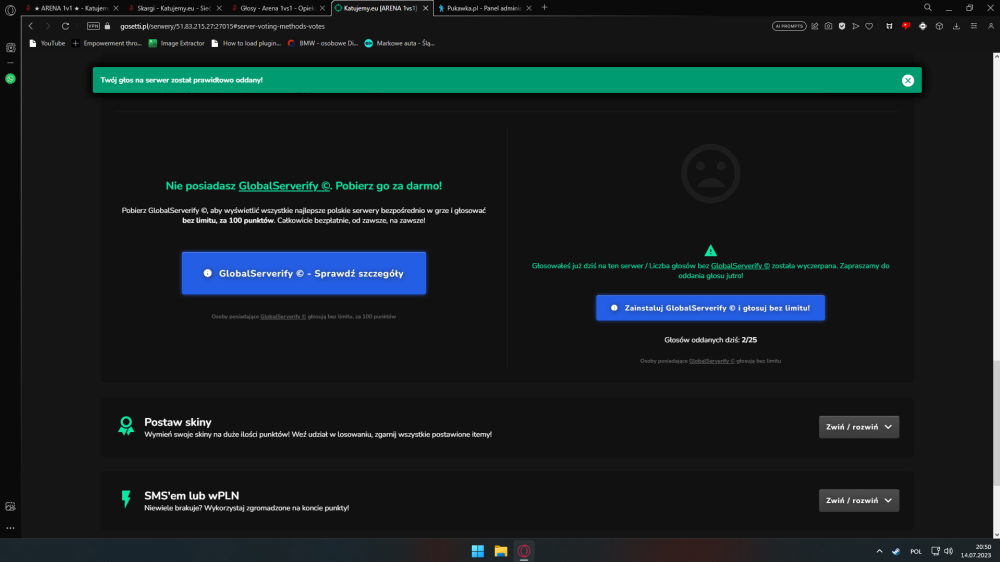Click the small GlobalServerify link under left button
Screen dimensions: 1000x562
click(x=283, y=316)
